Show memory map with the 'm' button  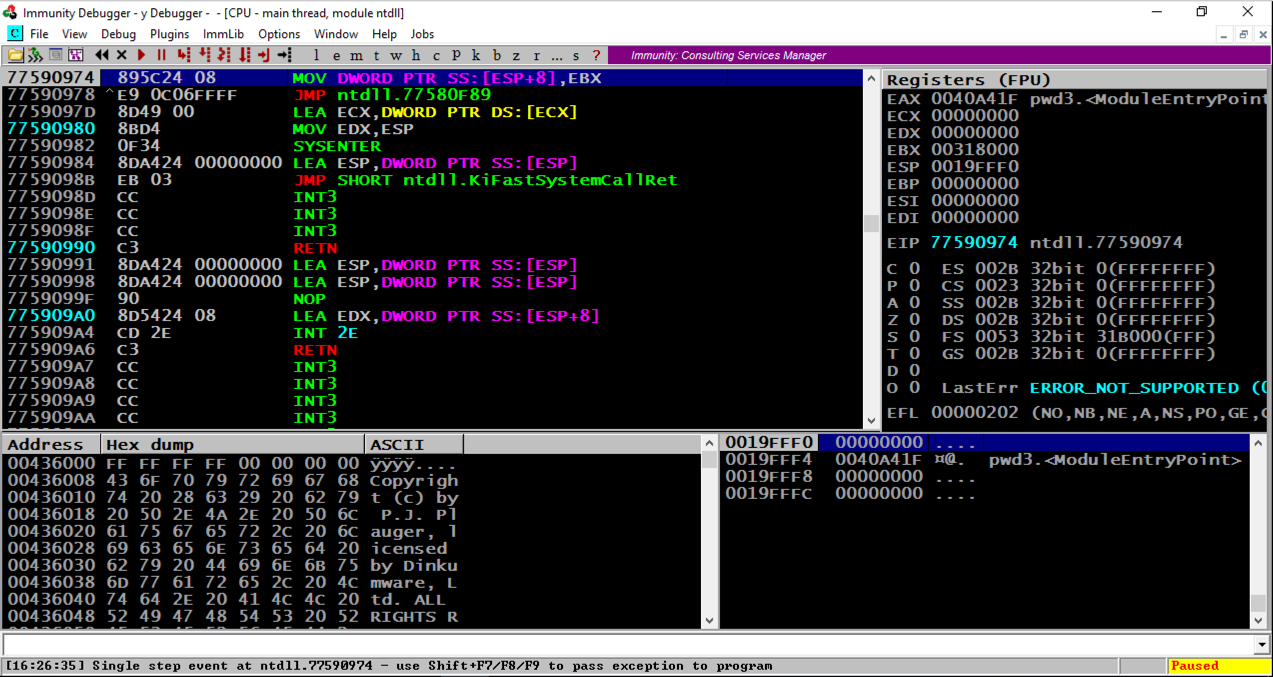(356, 55)
